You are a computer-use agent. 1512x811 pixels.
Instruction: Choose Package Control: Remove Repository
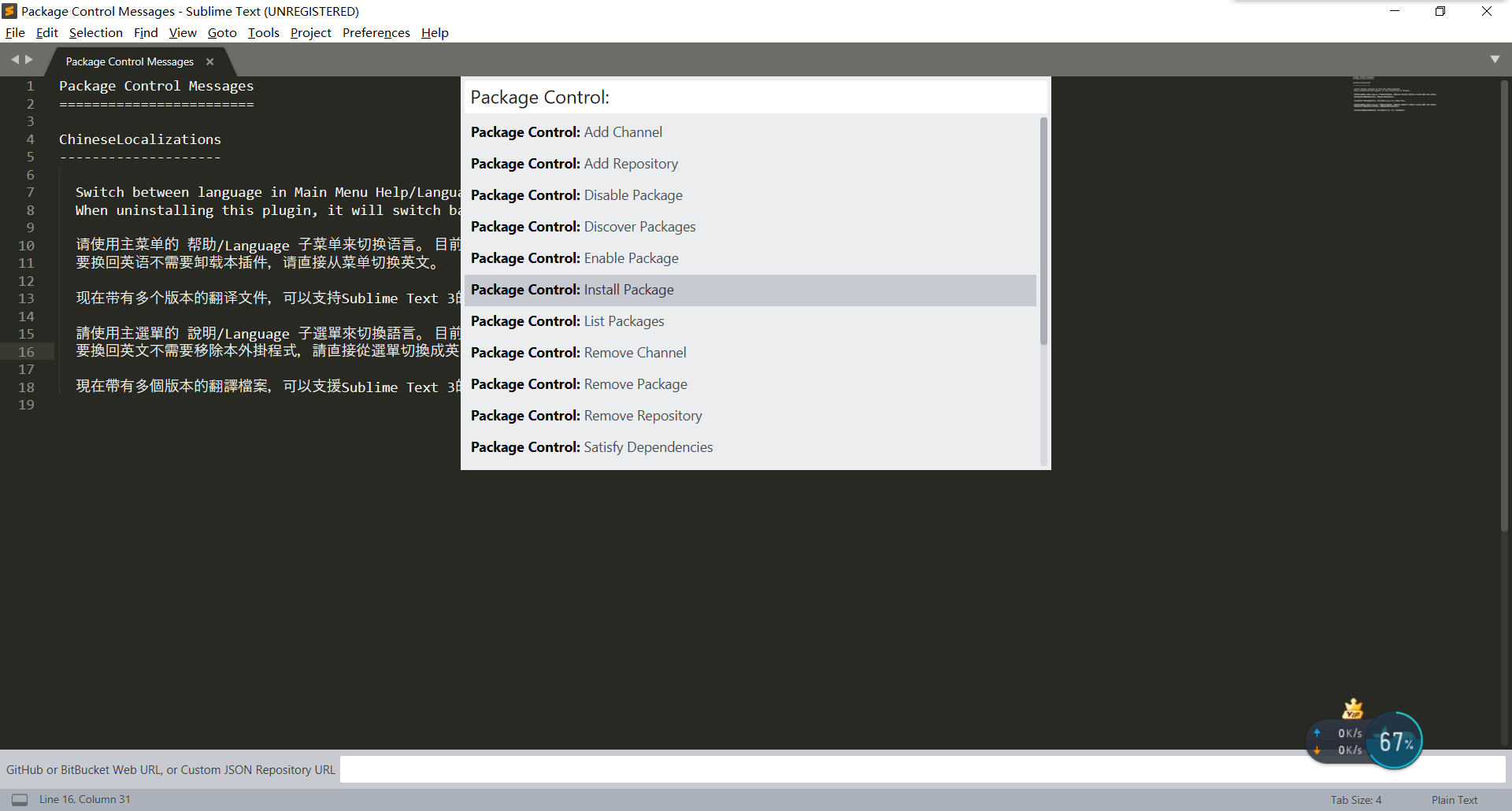750,416
